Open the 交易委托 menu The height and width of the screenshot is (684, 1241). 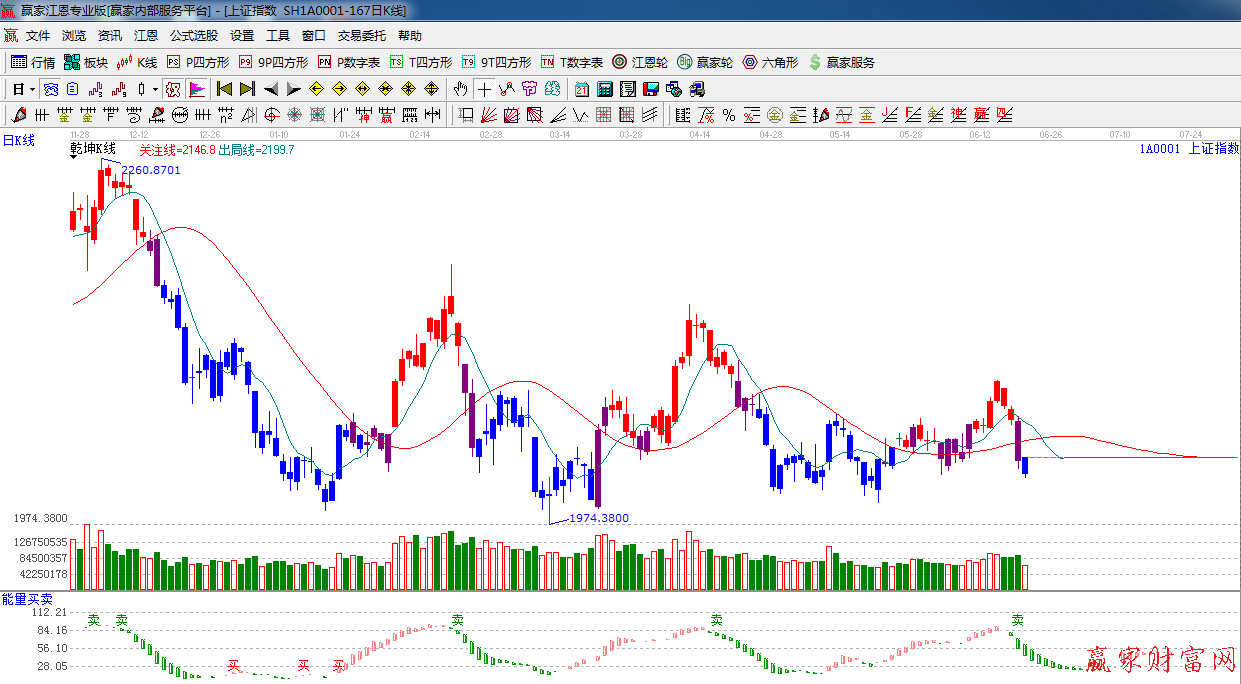click(361, 36)
